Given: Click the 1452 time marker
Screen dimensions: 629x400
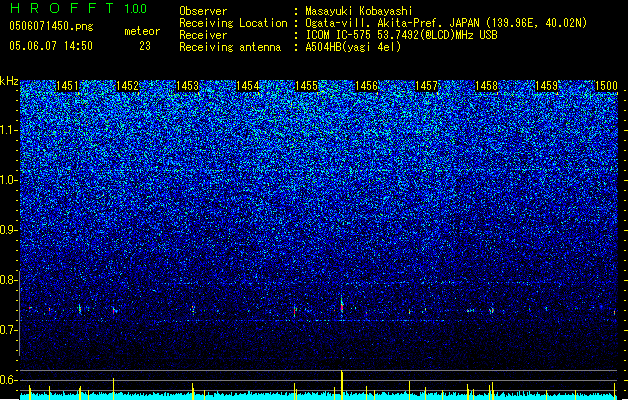Looking at the screenshot, I should pyautogui.click(x=127, y=86).
